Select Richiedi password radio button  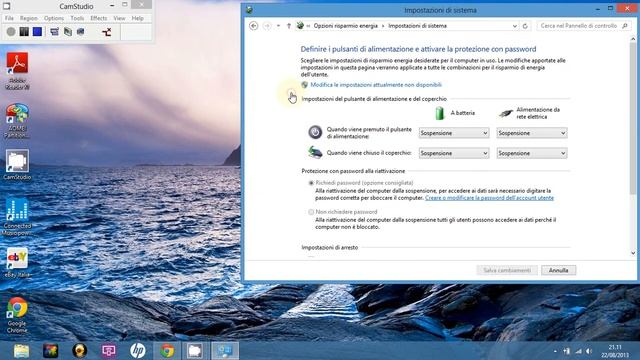[x=311, y=183]
